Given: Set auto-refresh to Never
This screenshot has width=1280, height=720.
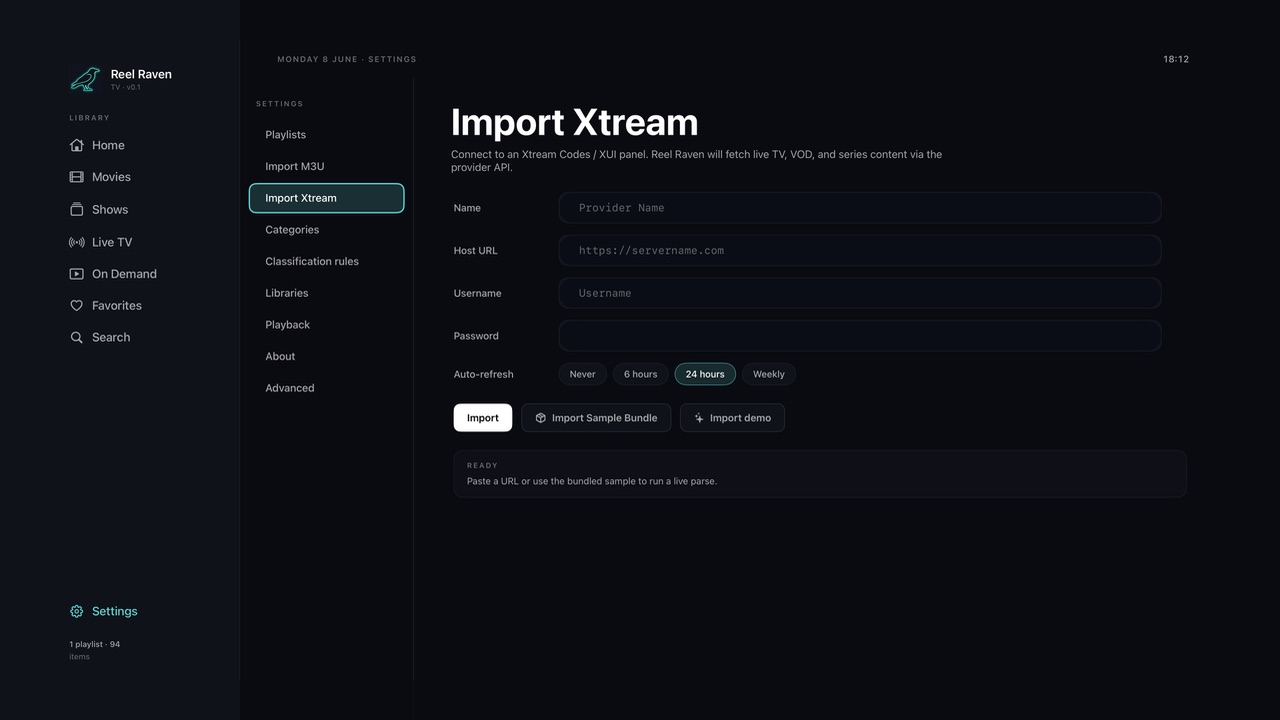Looking at the screenshot, I should pyautogui.click(x=582, y=374).
